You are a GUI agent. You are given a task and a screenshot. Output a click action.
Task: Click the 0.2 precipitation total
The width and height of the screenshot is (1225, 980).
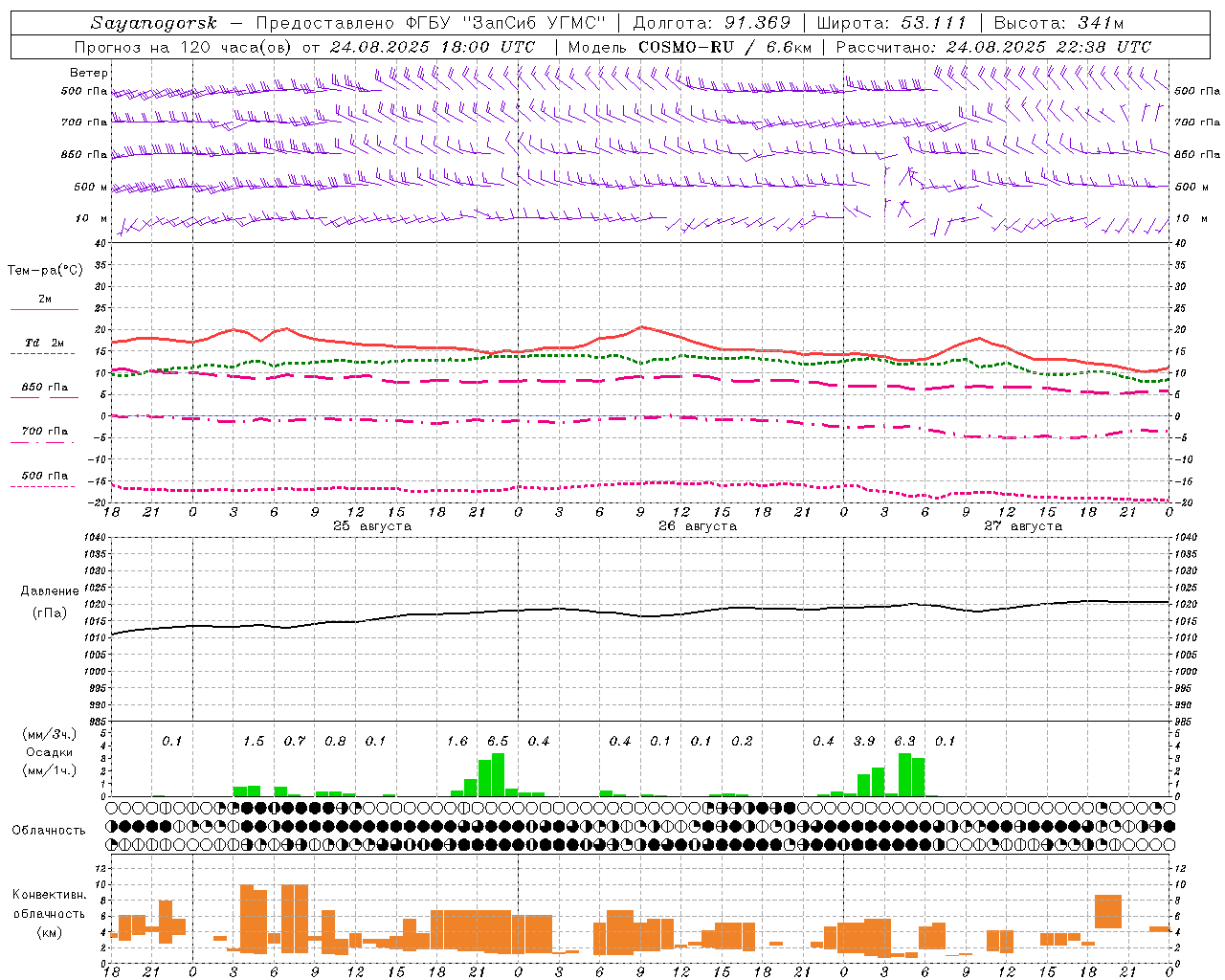tap(742, 742)
